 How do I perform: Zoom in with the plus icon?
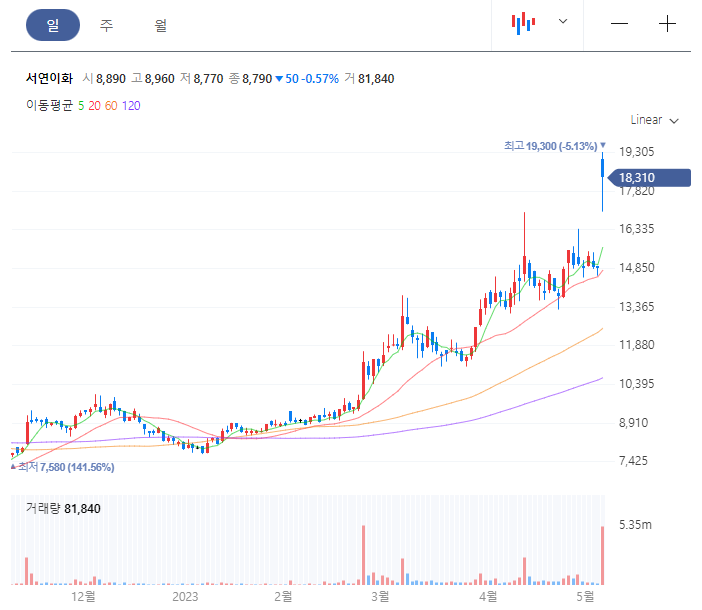(x=667, y=23)
